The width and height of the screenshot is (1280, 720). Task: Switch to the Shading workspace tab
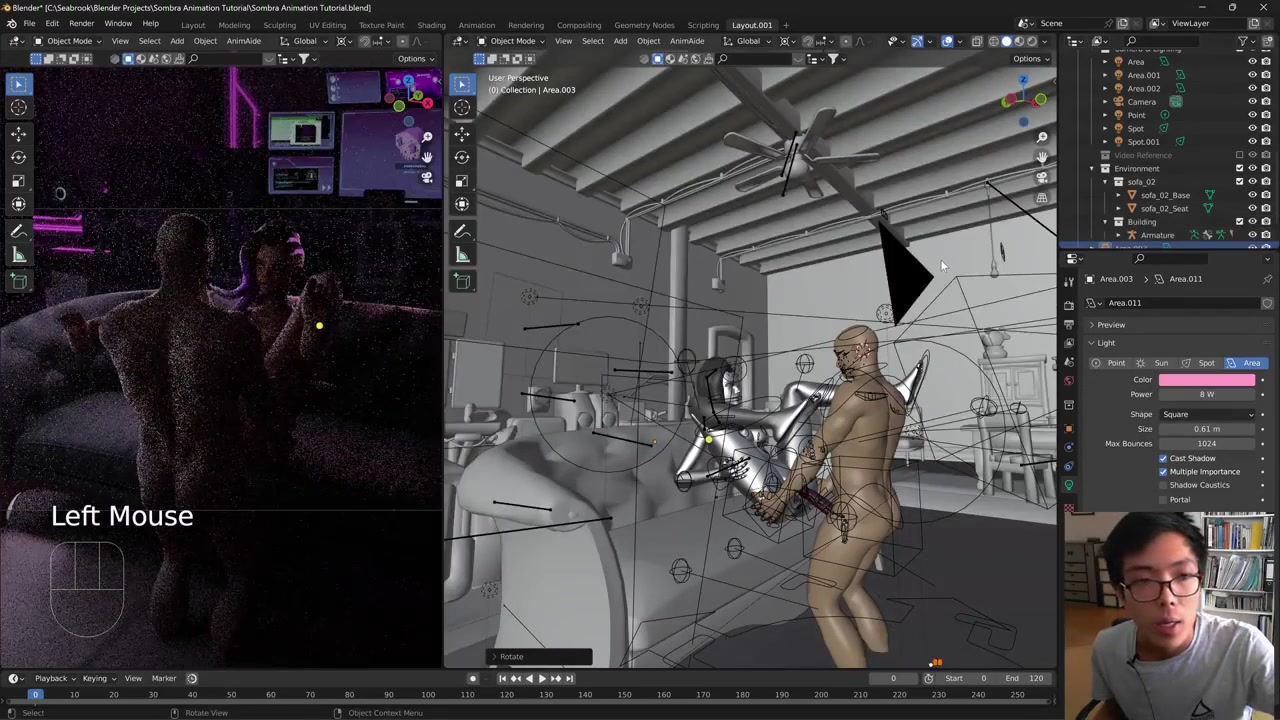(x=431, y=25)
